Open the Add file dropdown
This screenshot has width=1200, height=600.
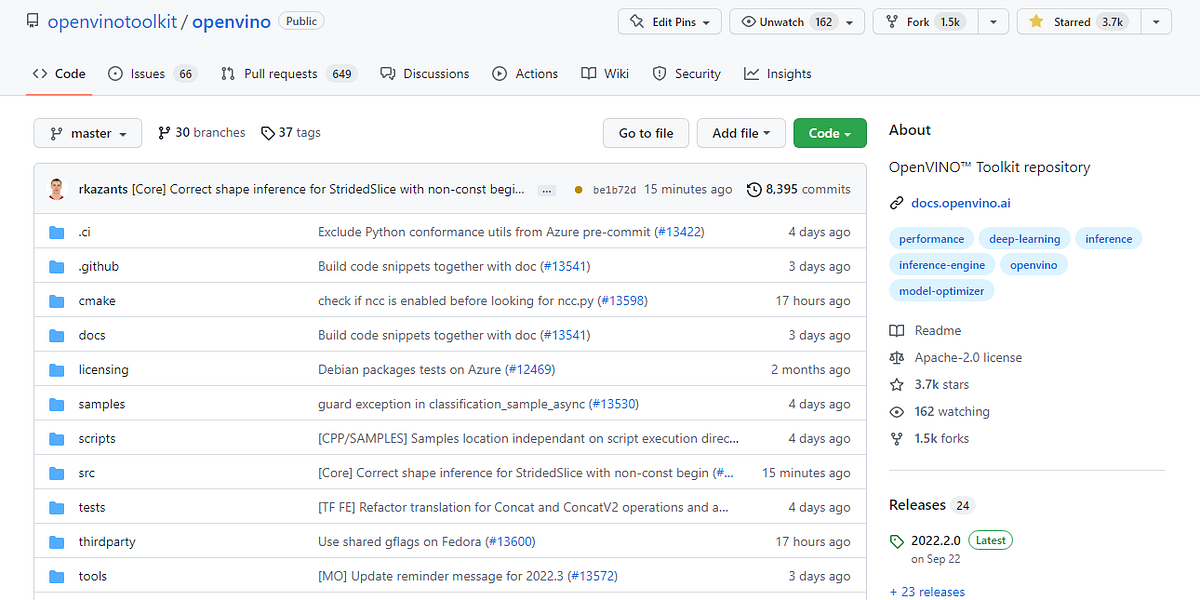741,133
